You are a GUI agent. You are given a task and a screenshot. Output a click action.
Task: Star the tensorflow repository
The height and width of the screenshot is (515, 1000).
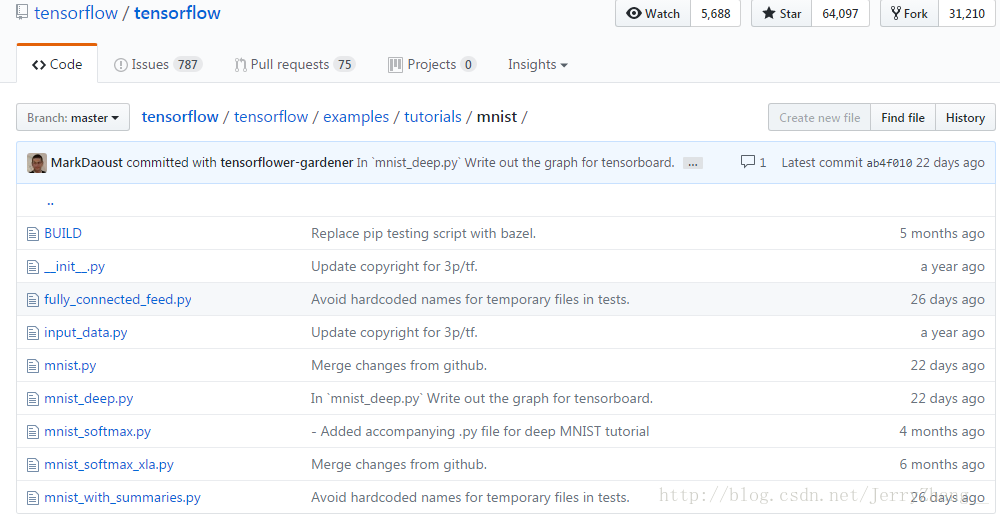[x=781, y=13]
